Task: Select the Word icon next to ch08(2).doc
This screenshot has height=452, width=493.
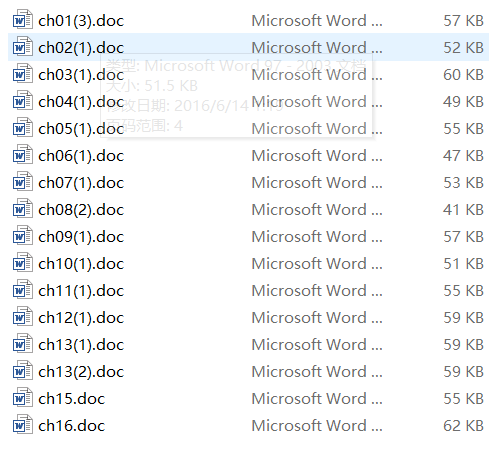Action: (23, 209)
